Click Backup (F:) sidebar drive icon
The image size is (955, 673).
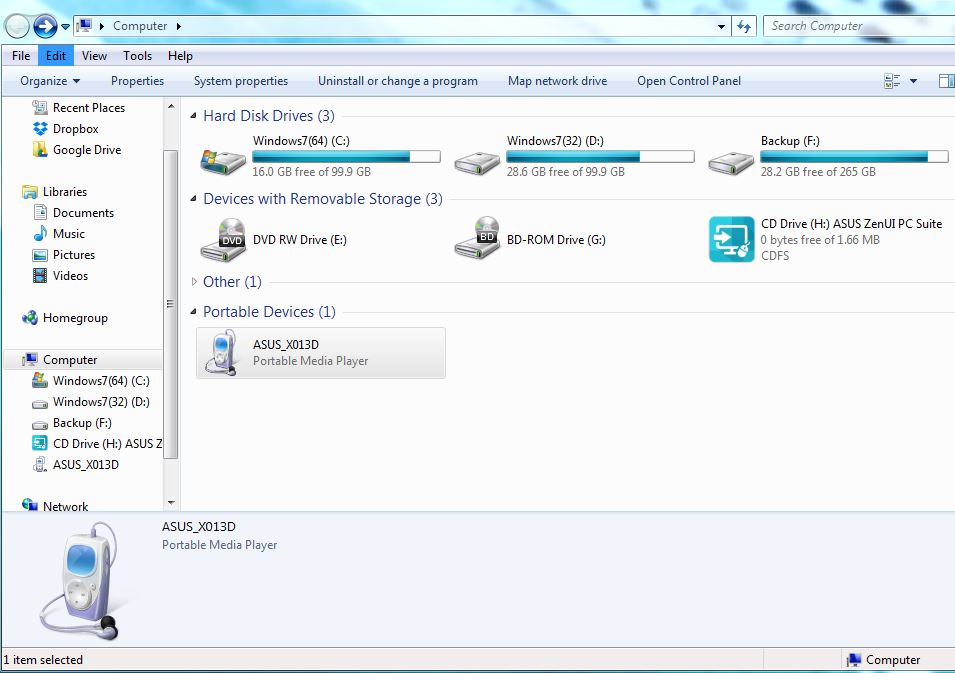tap(40, 424)
